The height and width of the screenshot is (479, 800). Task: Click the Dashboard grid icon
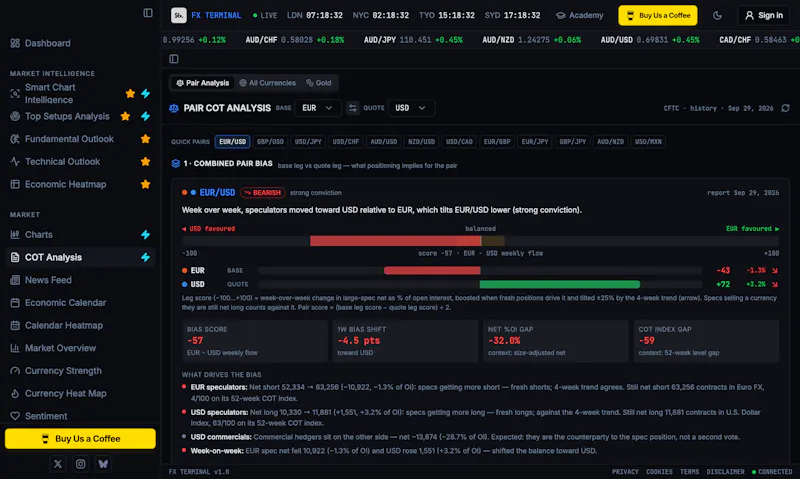coord(15,43)
